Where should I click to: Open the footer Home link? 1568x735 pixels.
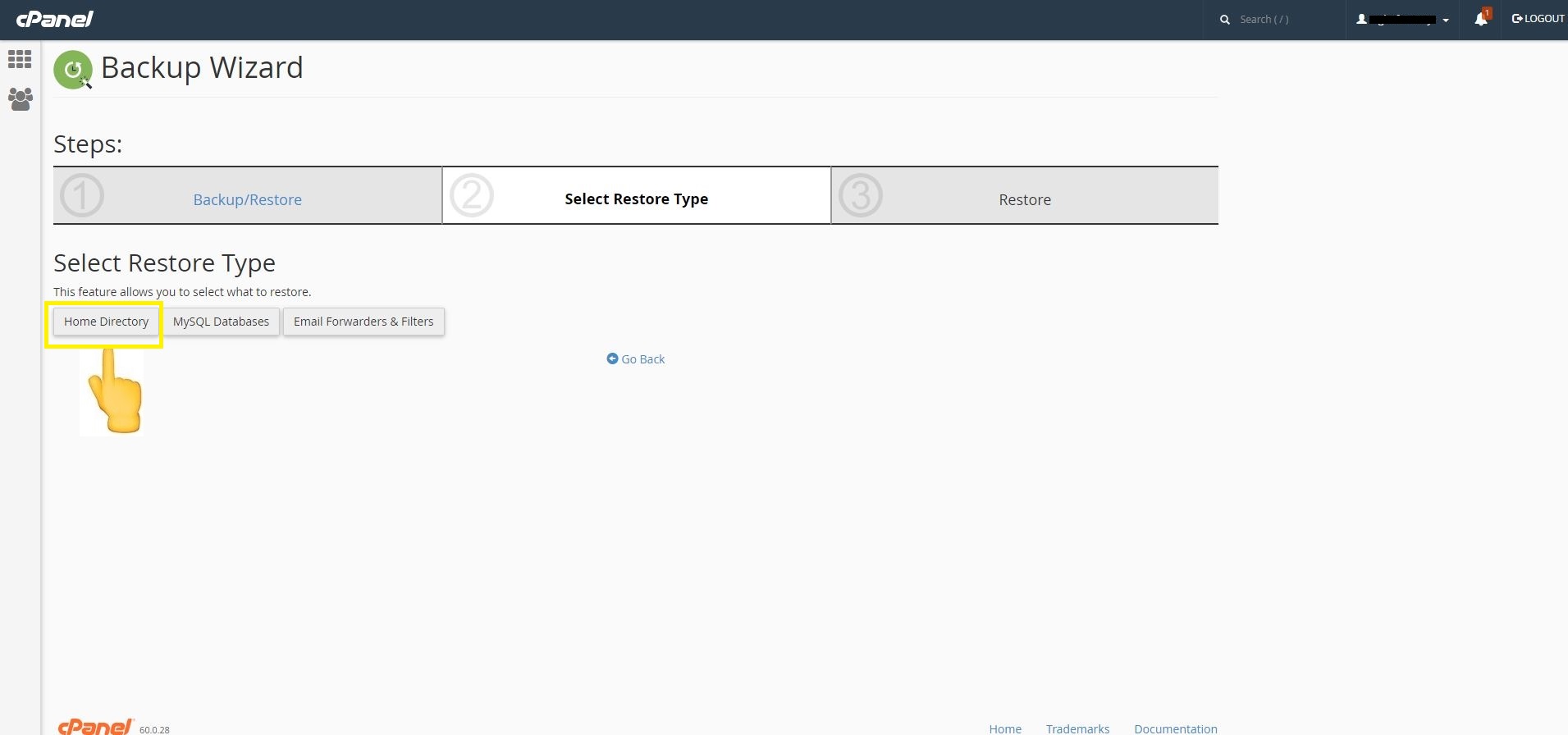coord(1004,728)
